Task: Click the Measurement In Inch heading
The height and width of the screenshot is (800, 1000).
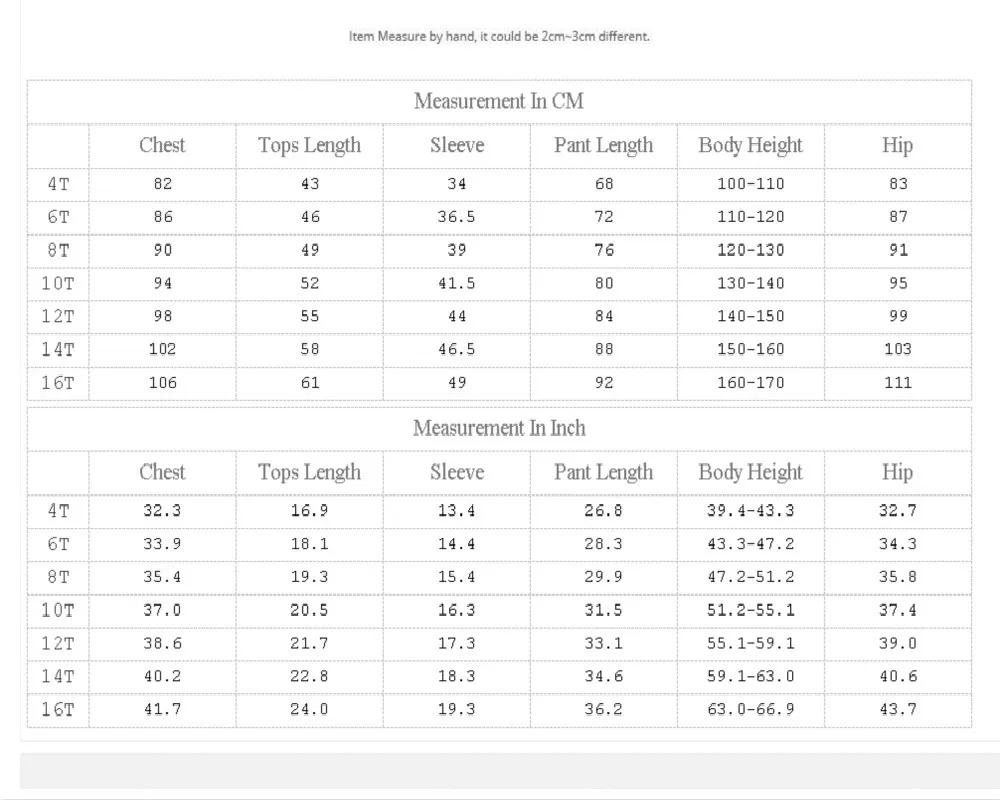Action: (x=499, y=427)
